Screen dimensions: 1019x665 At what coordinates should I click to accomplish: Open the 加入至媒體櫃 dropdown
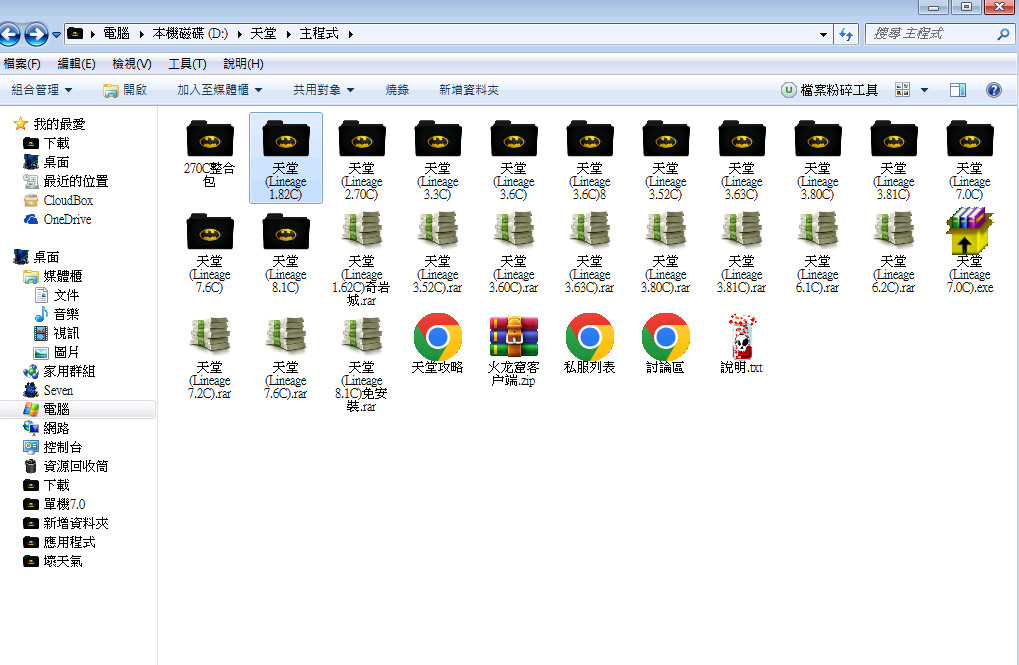[x=220, y=90]
